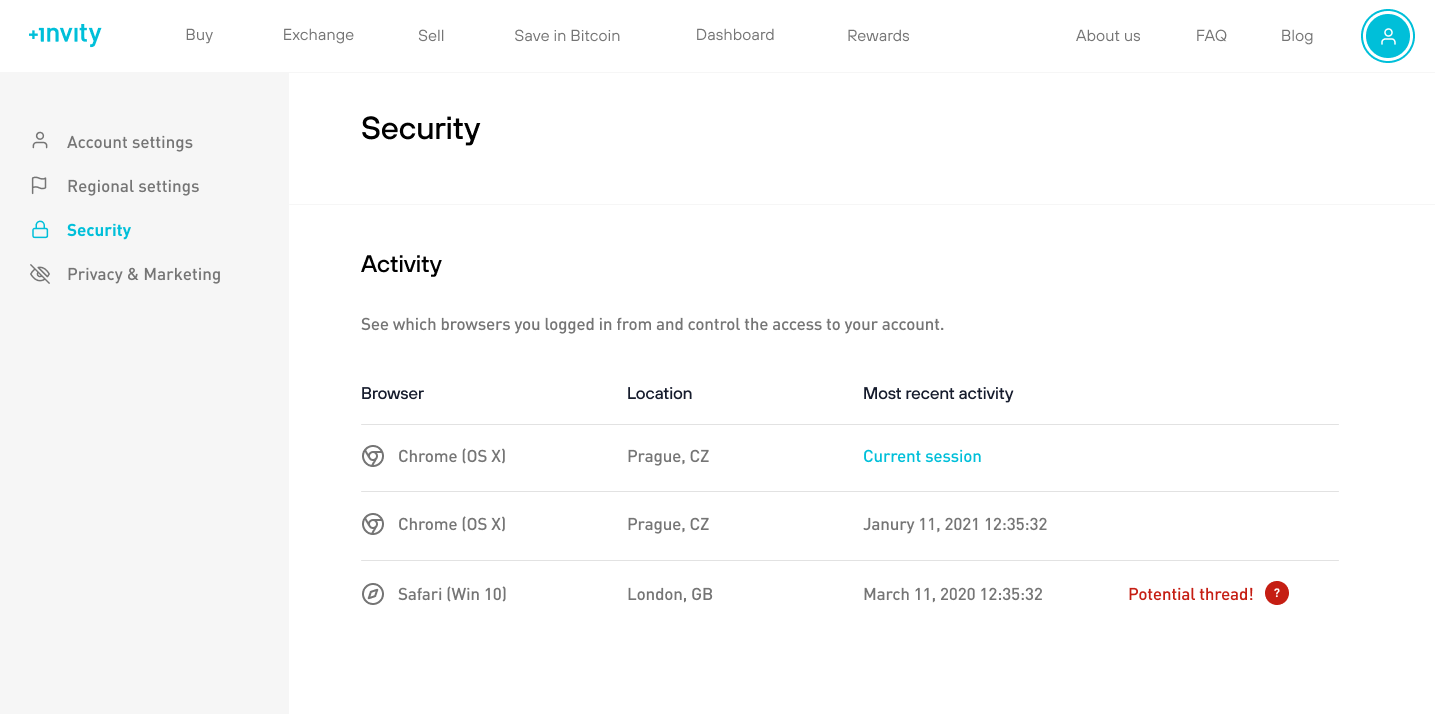Navigate to the Rewards section
The height and width of the screenshot is (714, 1435).
click(877, 35)
